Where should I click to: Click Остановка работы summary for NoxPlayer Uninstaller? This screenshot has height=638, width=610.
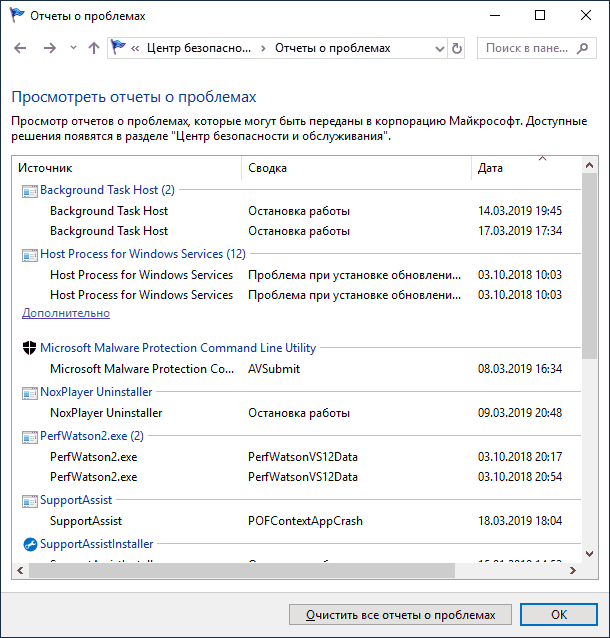[299, 413]
